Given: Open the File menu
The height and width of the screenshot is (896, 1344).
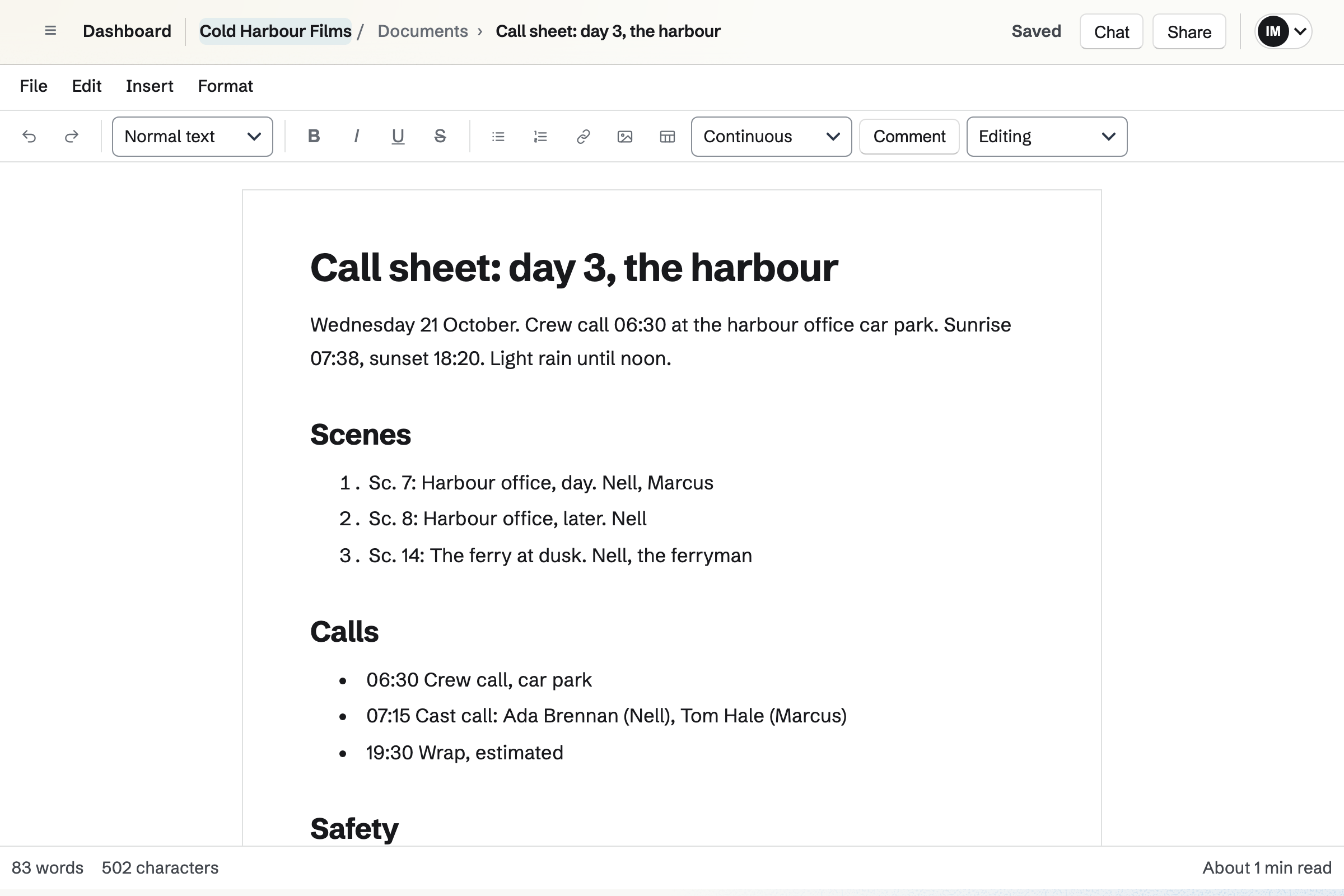Looking at the screenshot, I should coord(34,86).
